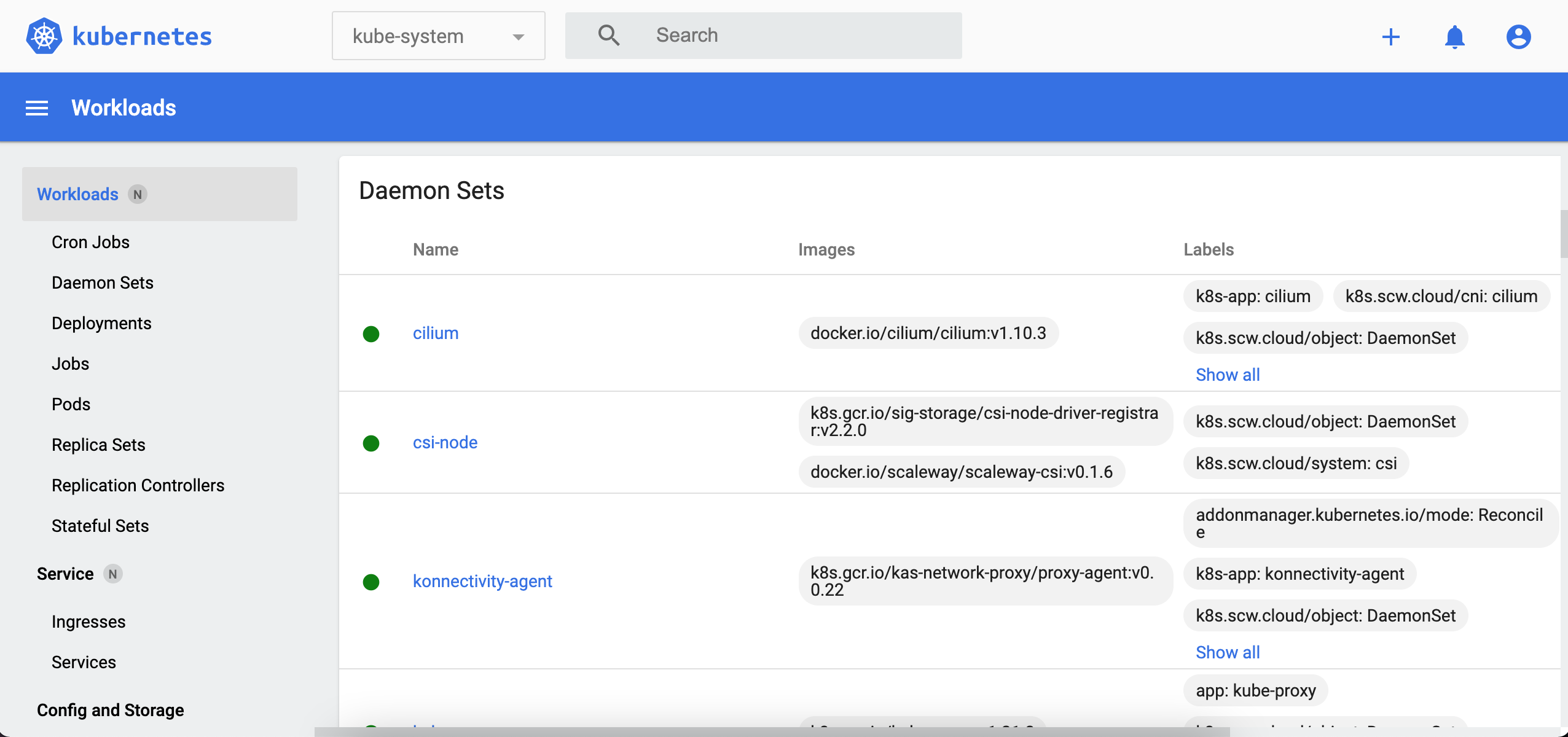This screenshot has width=1568, height=737.
Task: Show all labels for csi-node
Action: [x=1228, y=374]
